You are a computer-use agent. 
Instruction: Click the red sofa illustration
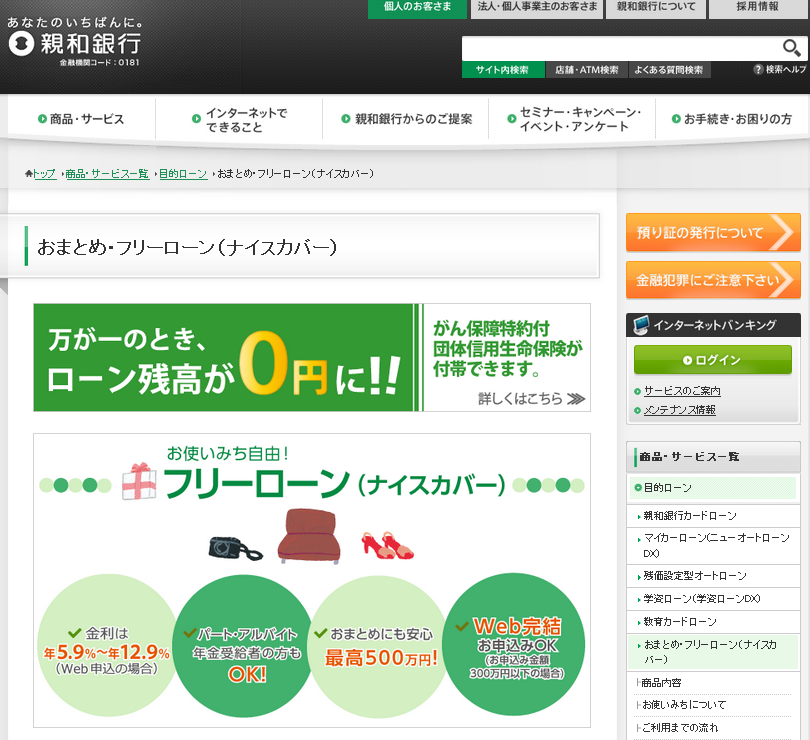(x=309, y=536)
